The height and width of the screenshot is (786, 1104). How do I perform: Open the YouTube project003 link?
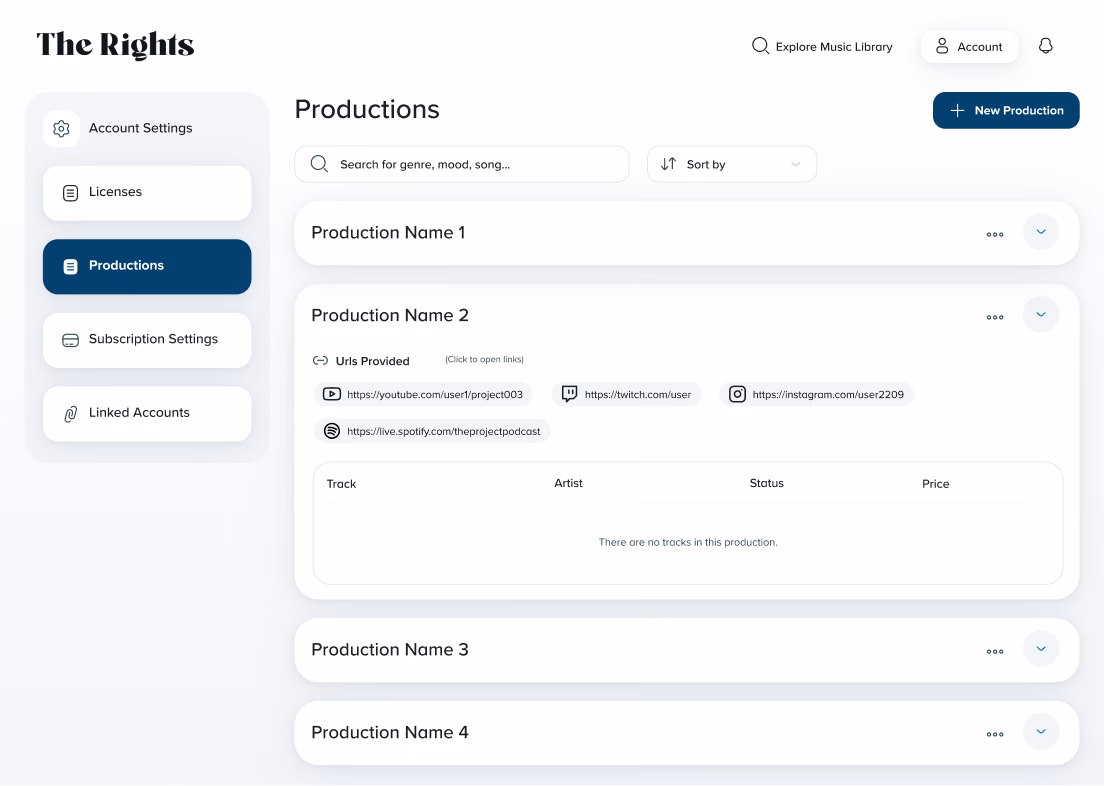434,394
